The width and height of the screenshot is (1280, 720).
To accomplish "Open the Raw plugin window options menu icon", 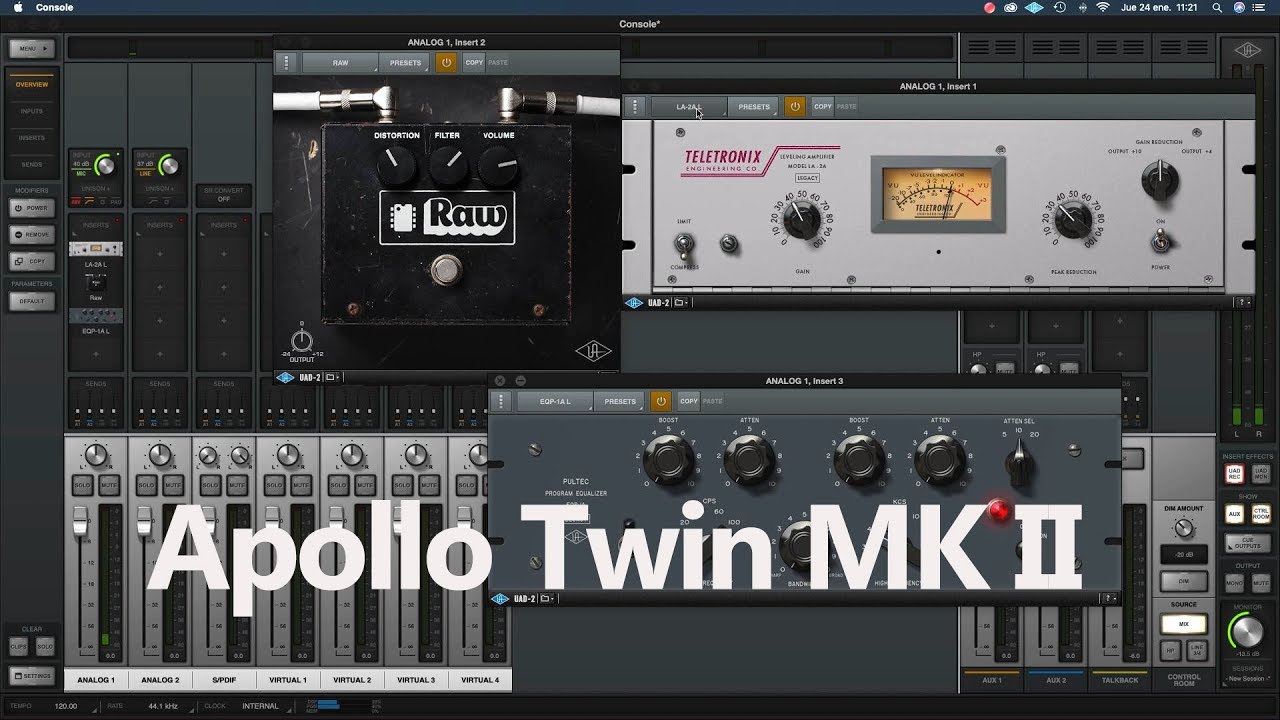I will pos(287,63).
